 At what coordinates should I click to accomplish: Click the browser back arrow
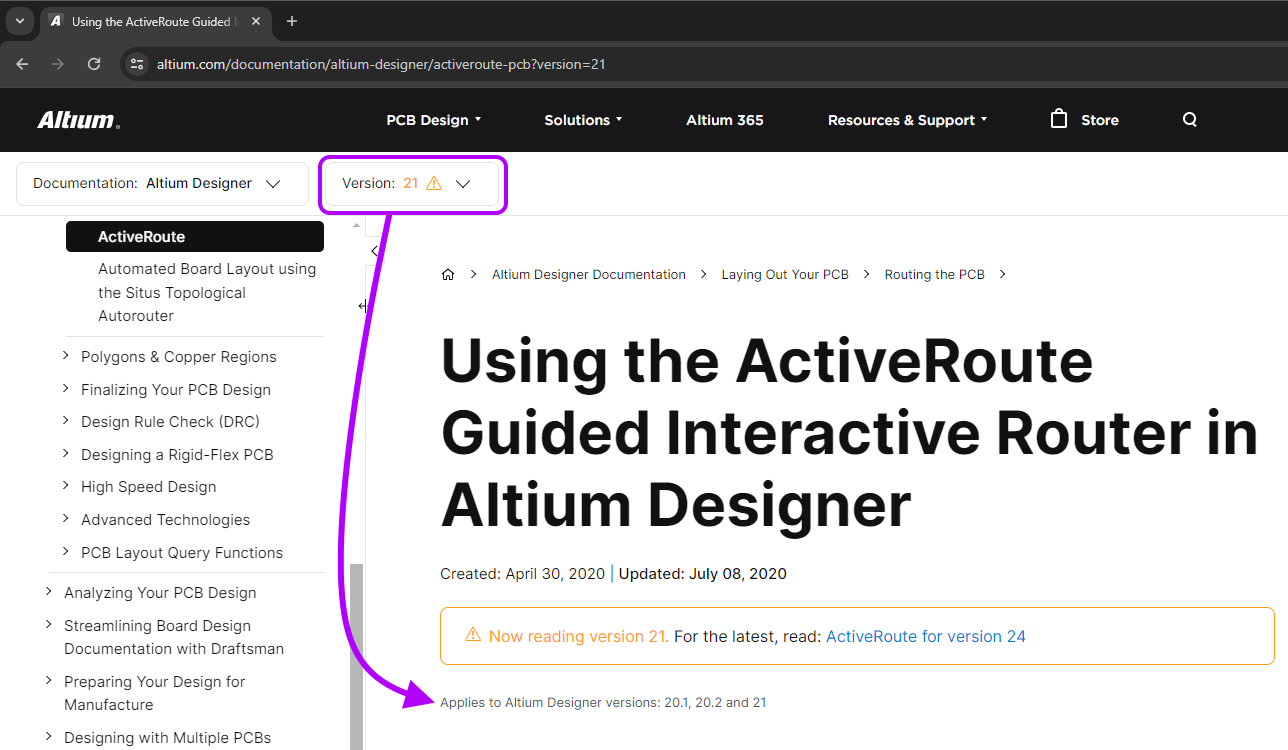(x=22, y=64)
